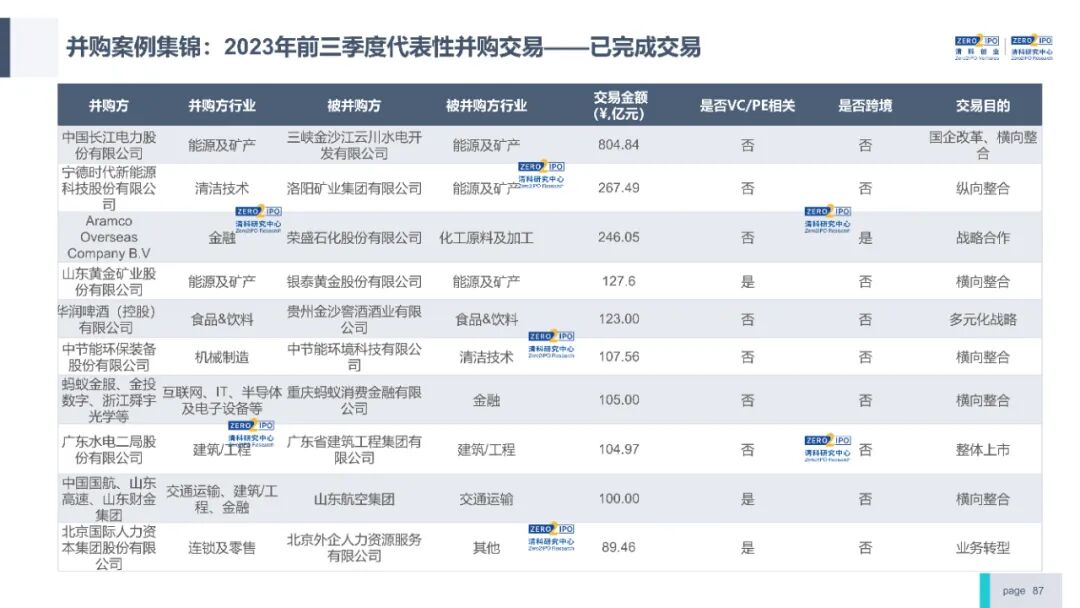This screenshot has height=608, width=1080.
Task: Select the Aramco Overseas Company B.V cell
Action: (x=109, y=238)
